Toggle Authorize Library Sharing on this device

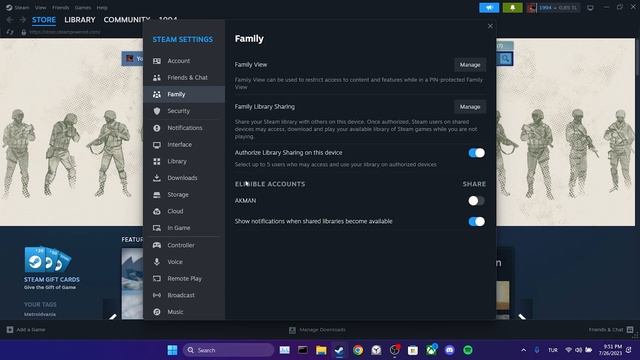click(x=476, y=153)
